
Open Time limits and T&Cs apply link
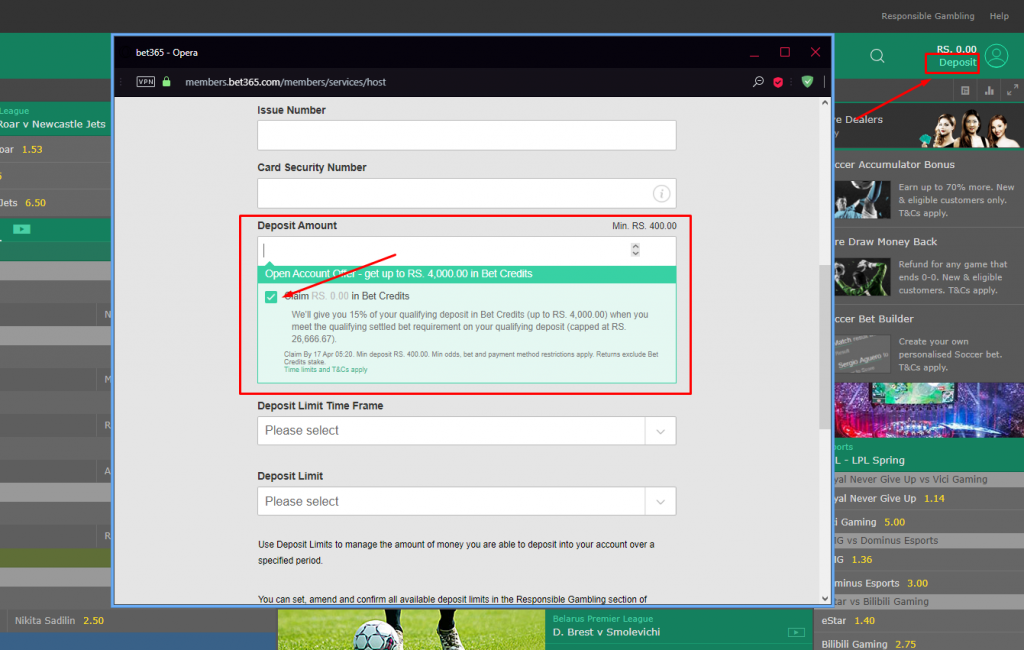[325, 370]
